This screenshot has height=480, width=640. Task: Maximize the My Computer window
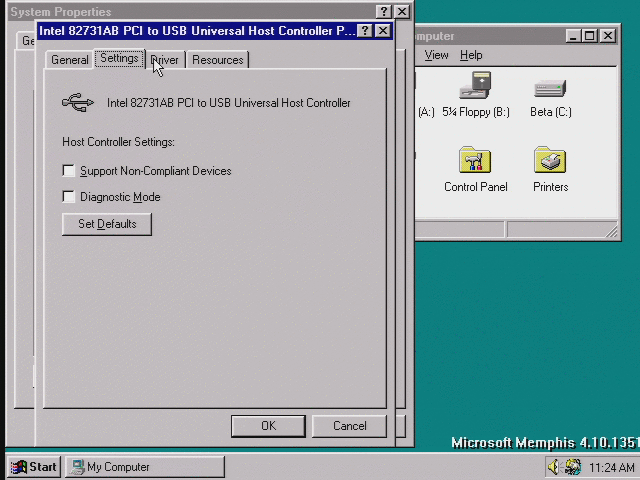589,36
